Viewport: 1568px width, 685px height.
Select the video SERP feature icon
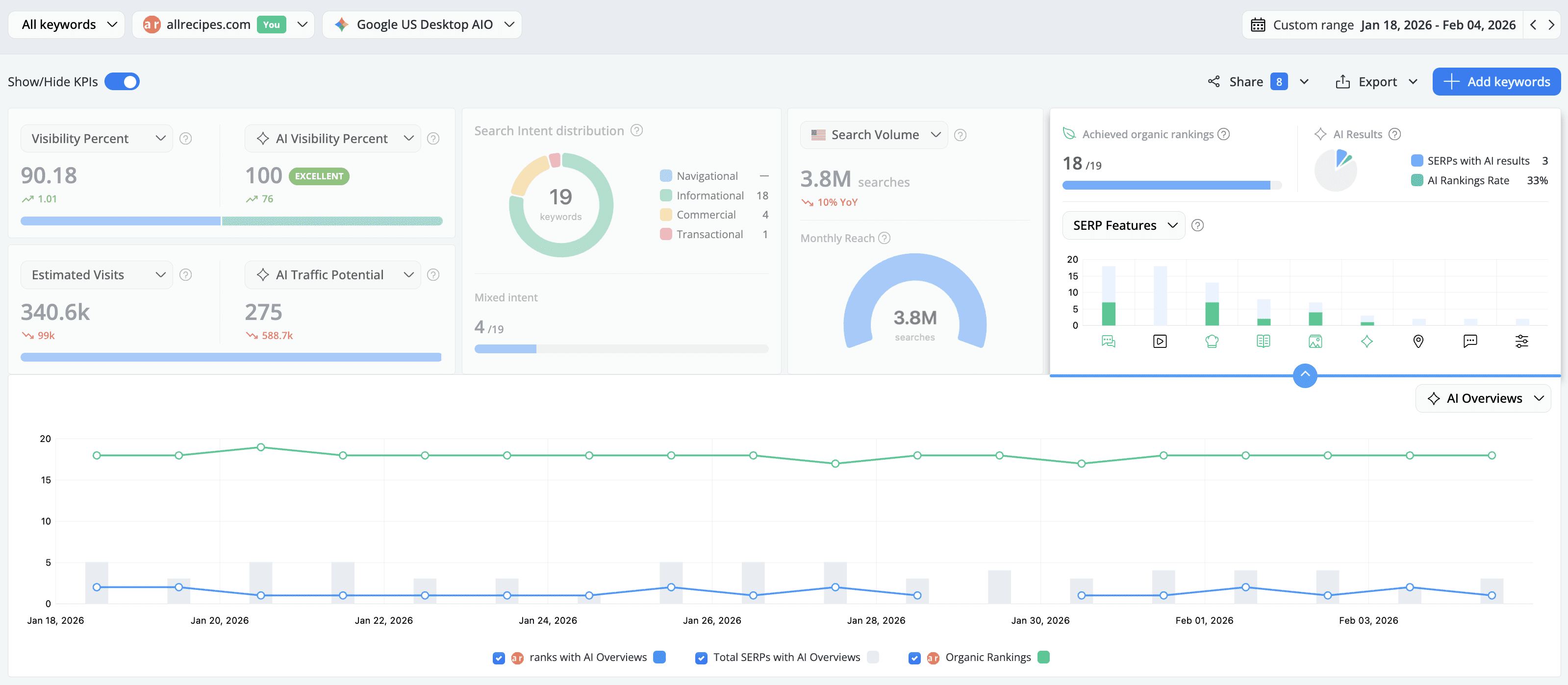1160,342
